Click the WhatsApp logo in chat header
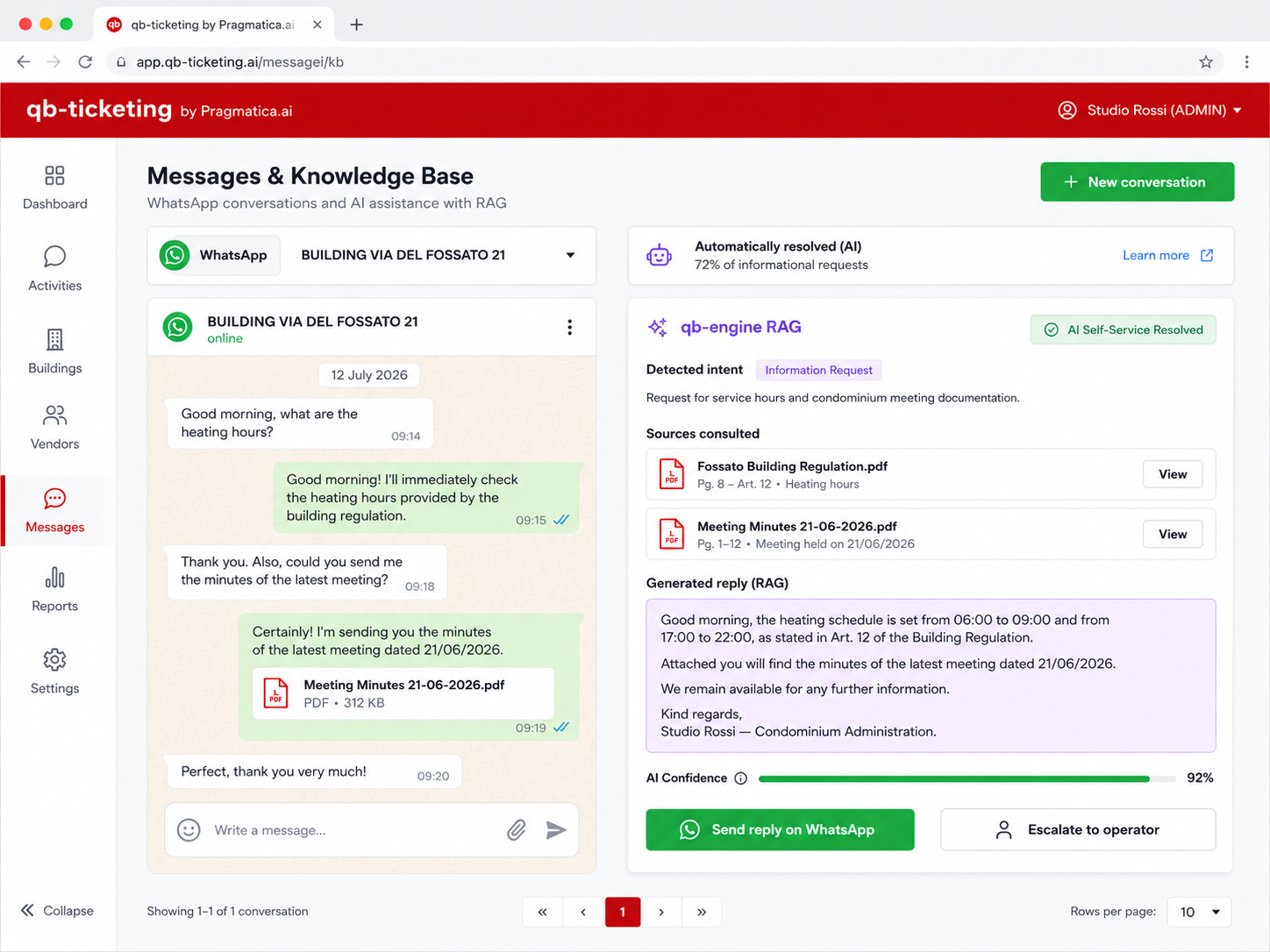The height and width of the screenshot is (952, 1270). click(x=177, y=327)
